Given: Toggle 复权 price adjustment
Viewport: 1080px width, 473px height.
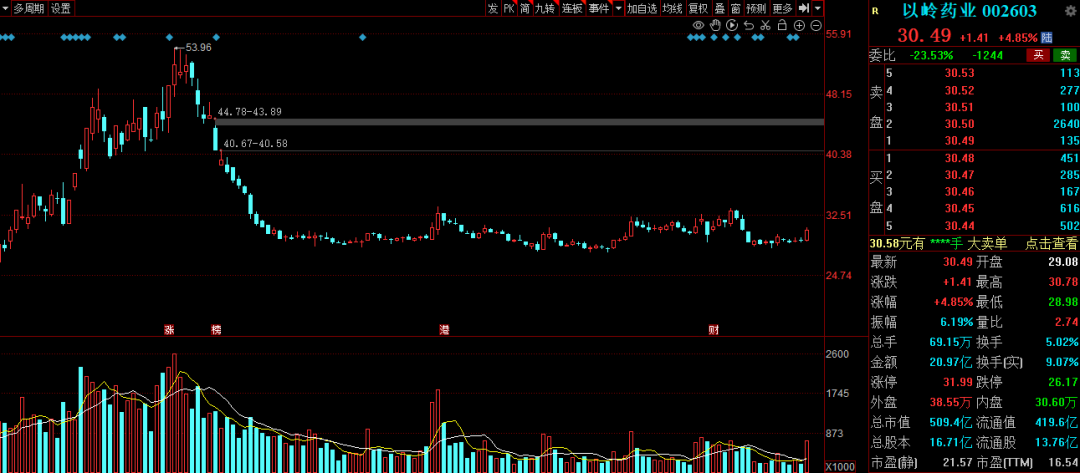Looking at the screenshot, I should point(697,8).
